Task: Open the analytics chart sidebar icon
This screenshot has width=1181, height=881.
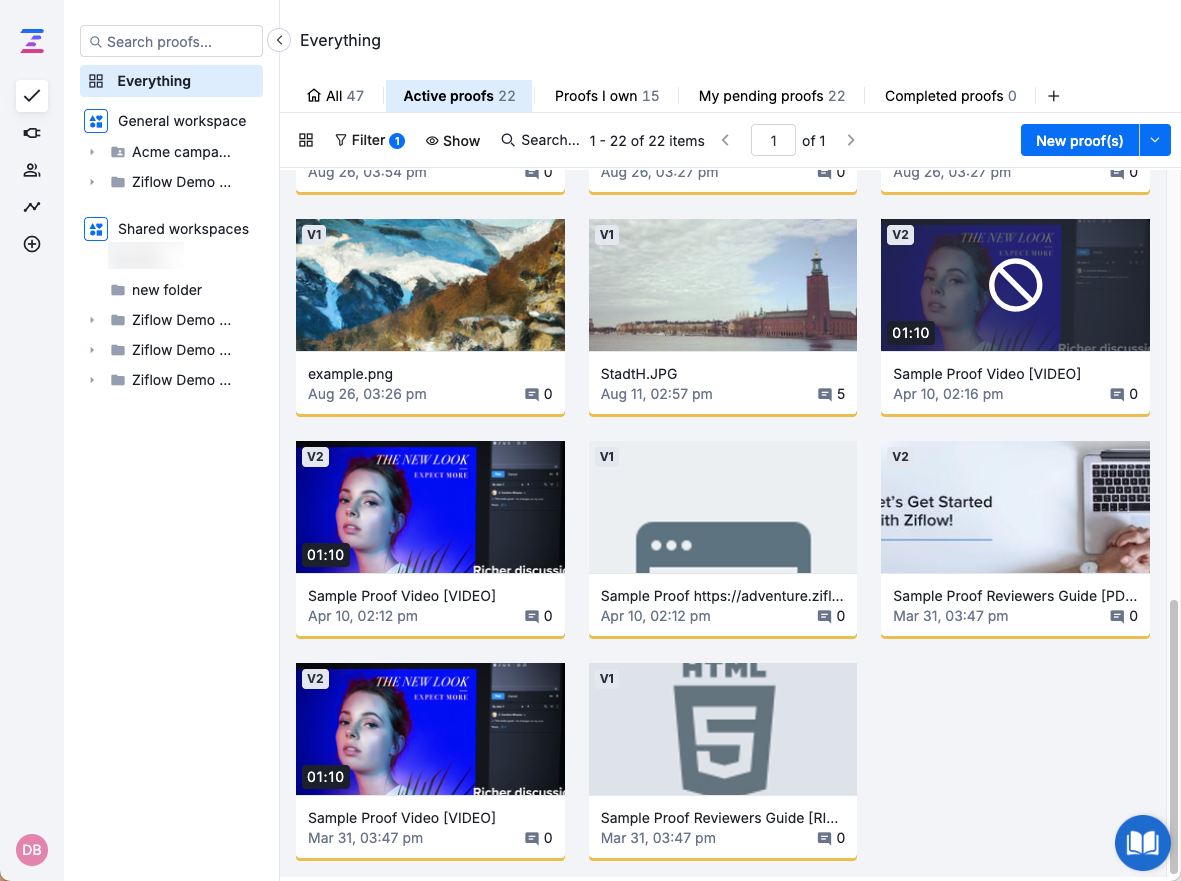Action: 32,207
